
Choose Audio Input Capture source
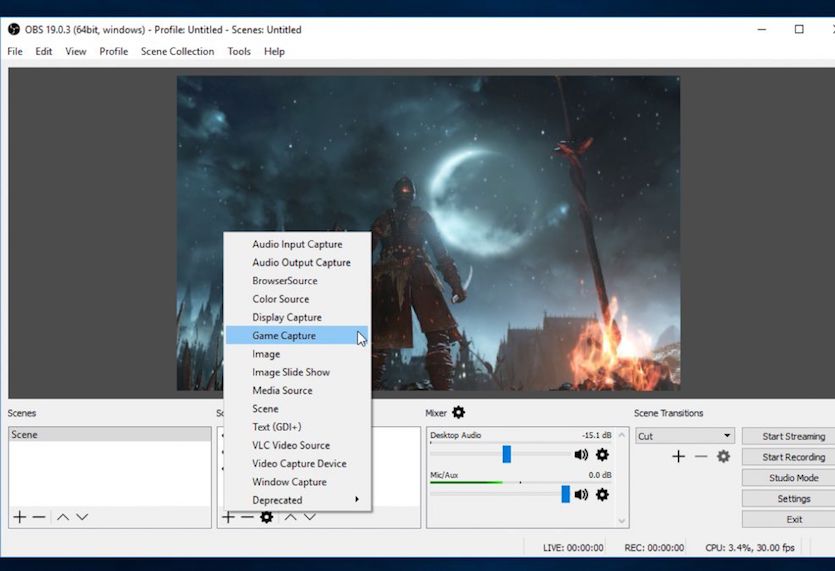(x=297, y=244)
